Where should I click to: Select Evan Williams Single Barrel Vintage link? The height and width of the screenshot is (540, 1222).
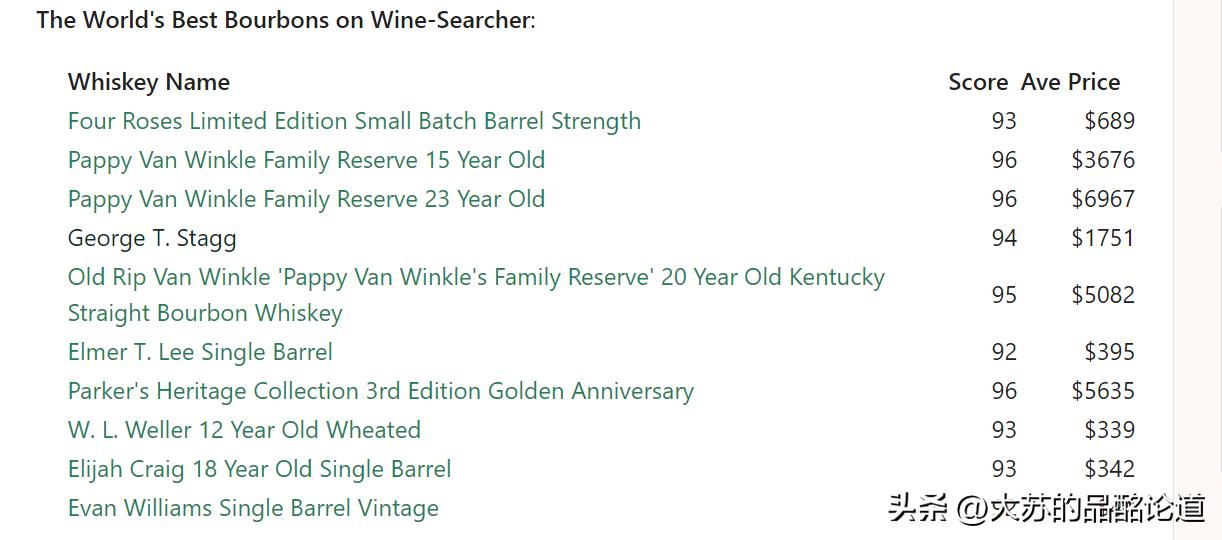(x=253, y=508)
